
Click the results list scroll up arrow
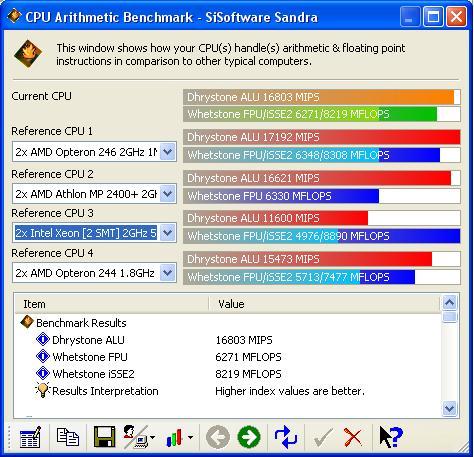(449, 303)
